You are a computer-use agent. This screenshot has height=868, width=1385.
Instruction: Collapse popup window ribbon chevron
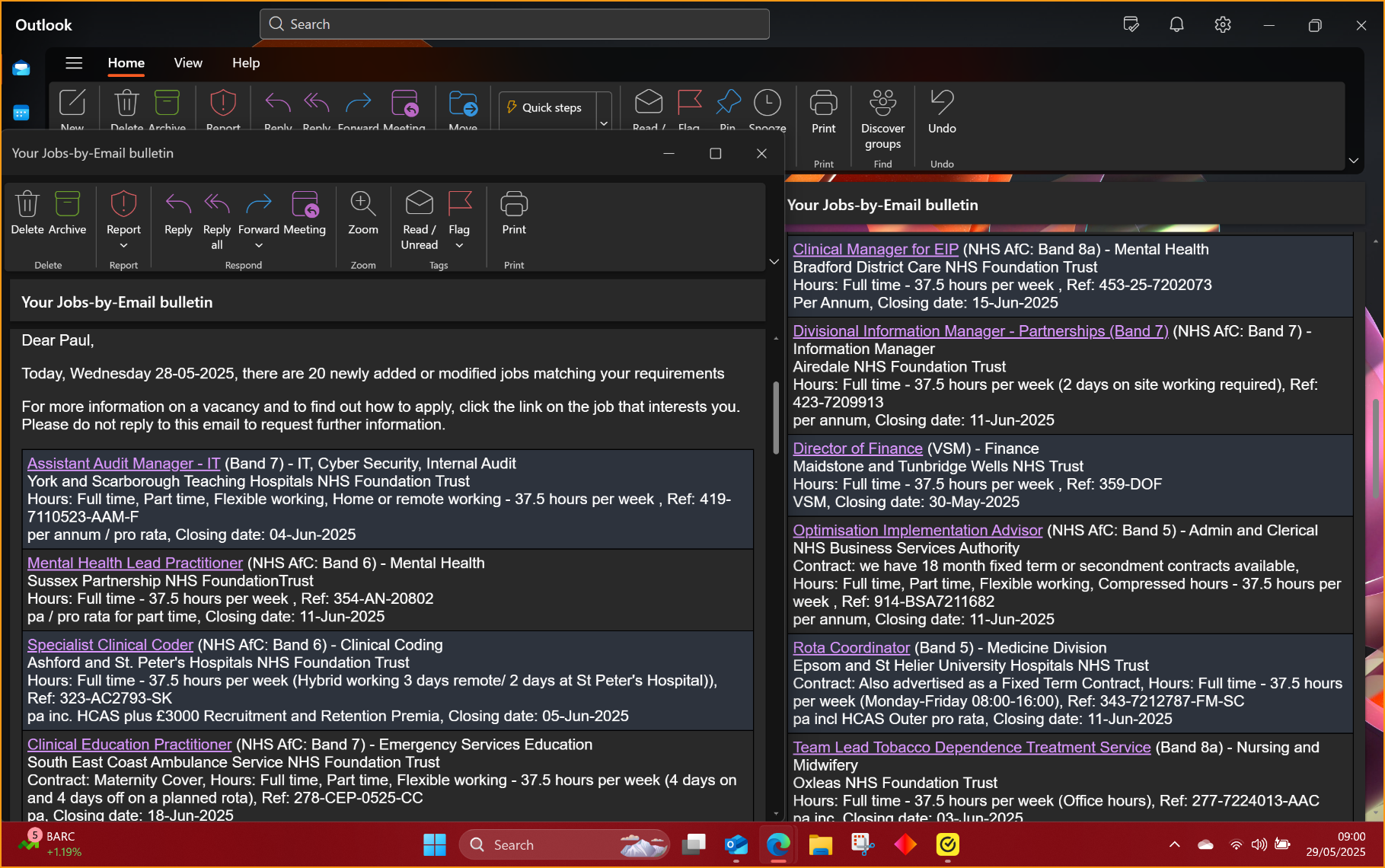[774, 261]
